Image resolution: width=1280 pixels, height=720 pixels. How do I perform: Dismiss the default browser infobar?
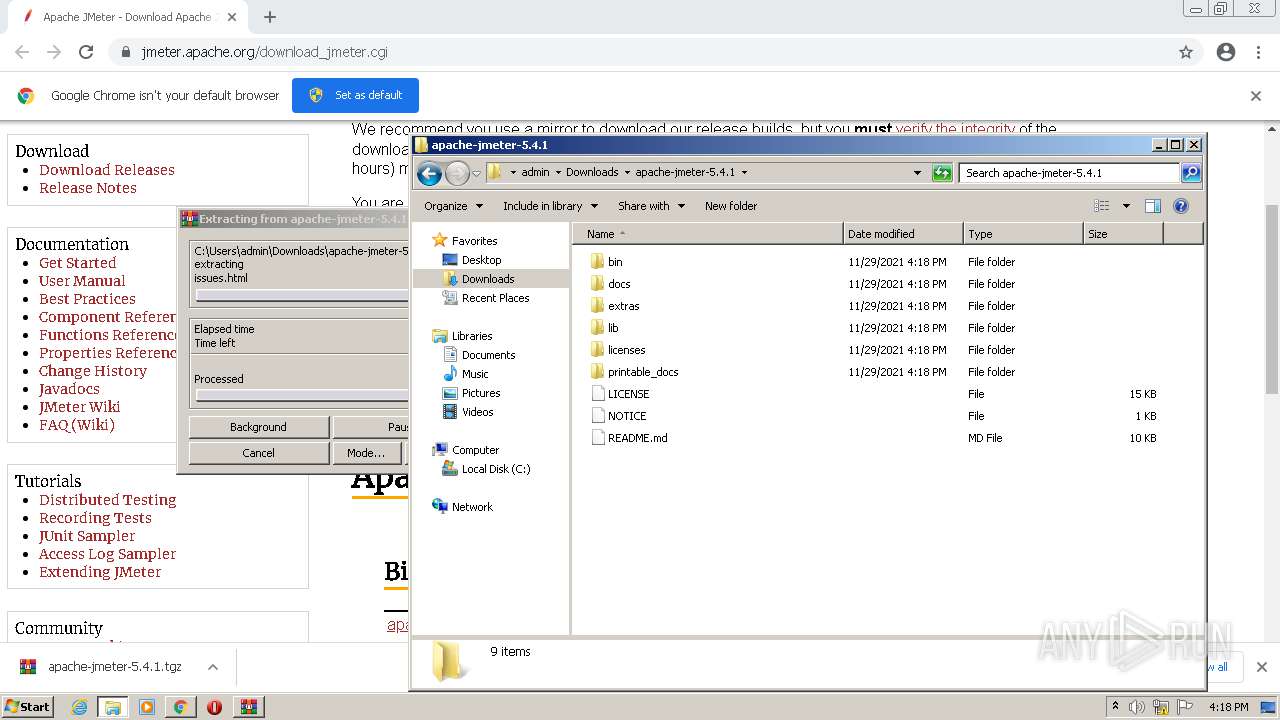(x=1256, y=96)
